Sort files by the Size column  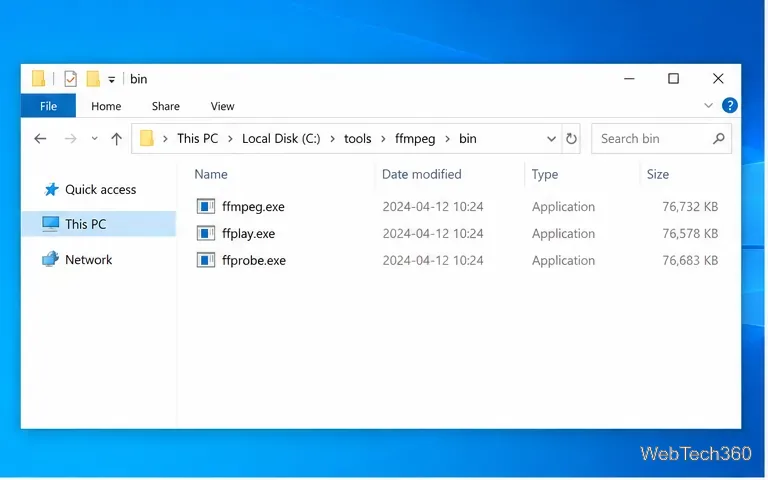pos(657,174)
